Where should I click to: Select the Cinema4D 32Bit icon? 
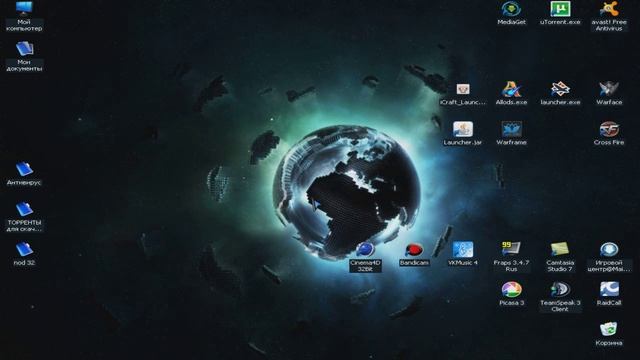(x=365, y=249)
